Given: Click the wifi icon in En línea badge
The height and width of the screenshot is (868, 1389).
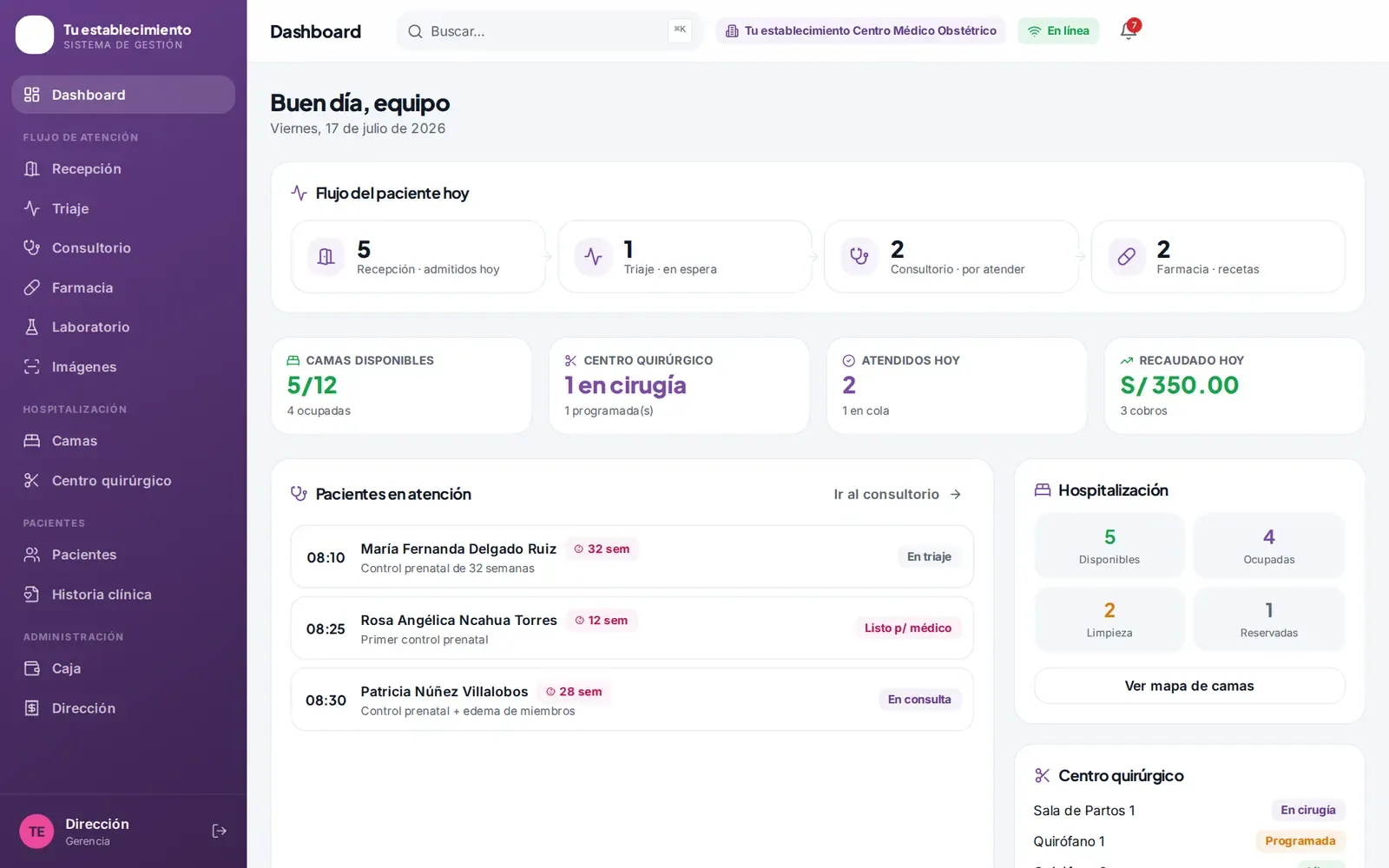Looking at the screenshot, I should [1034, 31].
